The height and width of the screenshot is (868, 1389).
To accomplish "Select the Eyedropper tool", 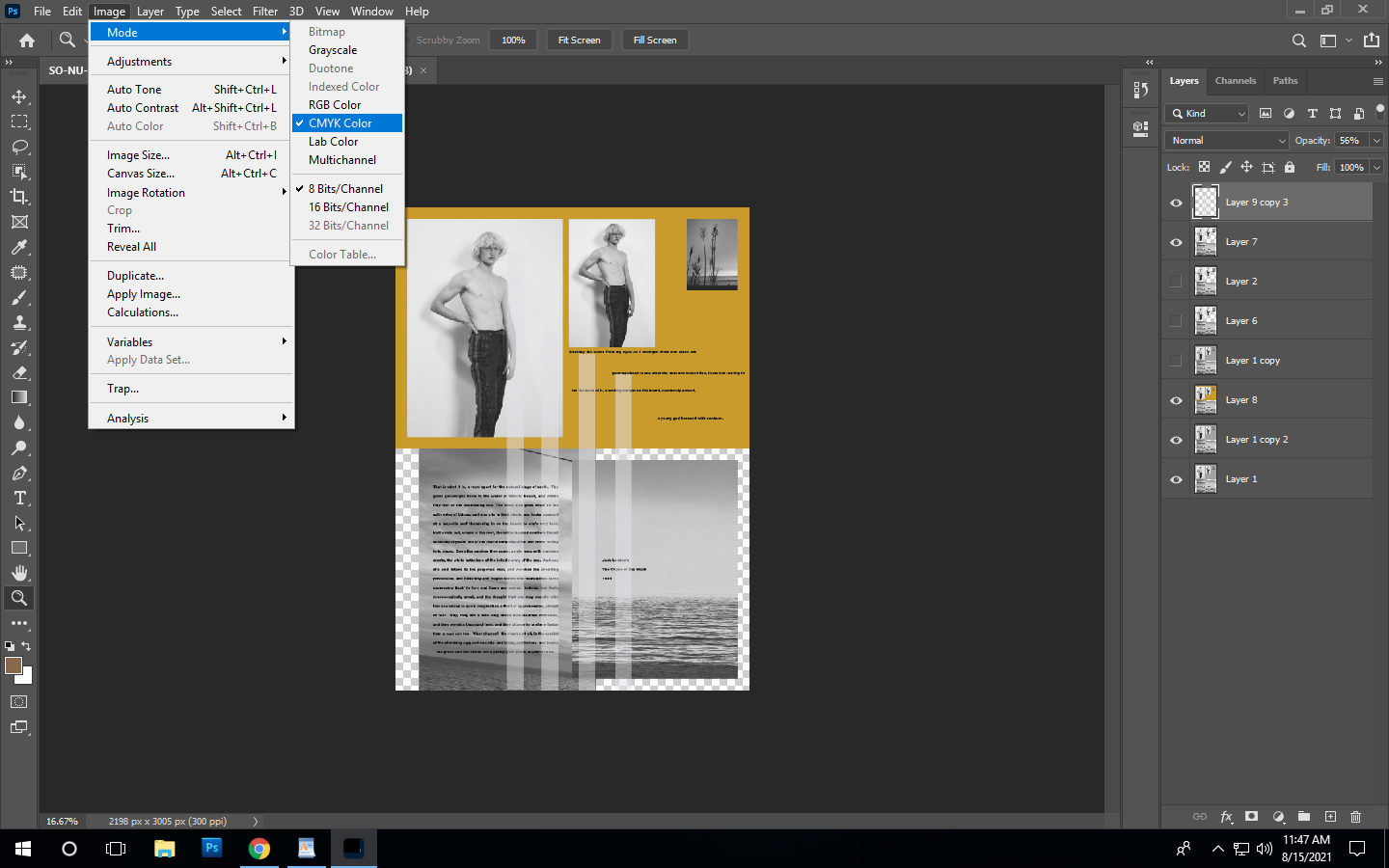I will click(x=19, y=247).
